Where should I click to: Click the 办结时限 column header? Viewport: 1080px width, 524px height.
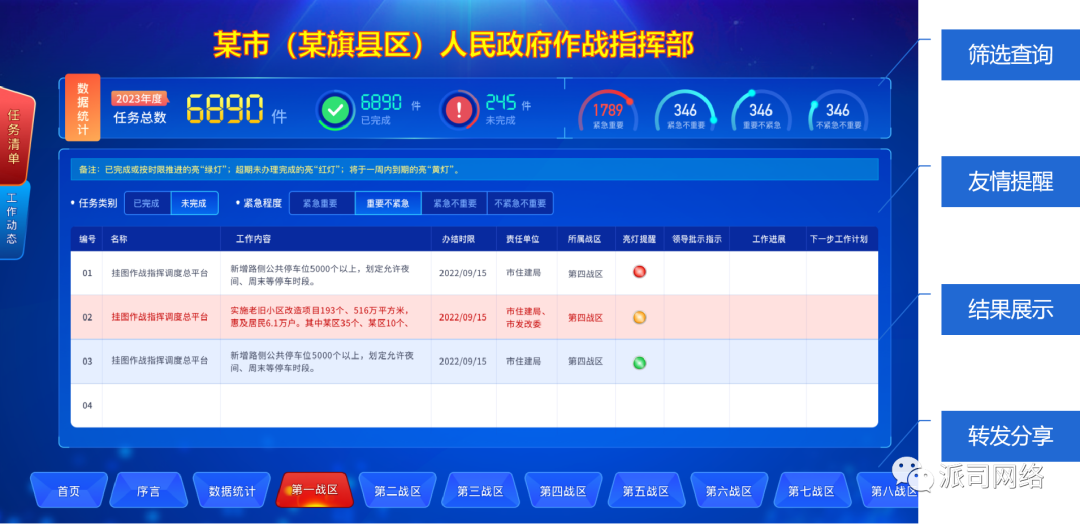pos(458,239)
